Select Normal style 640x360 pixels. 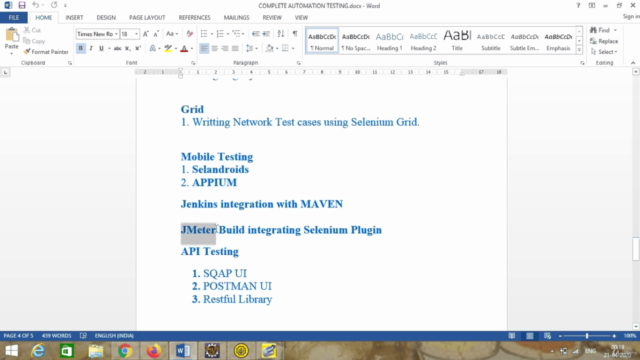[322, 41]
